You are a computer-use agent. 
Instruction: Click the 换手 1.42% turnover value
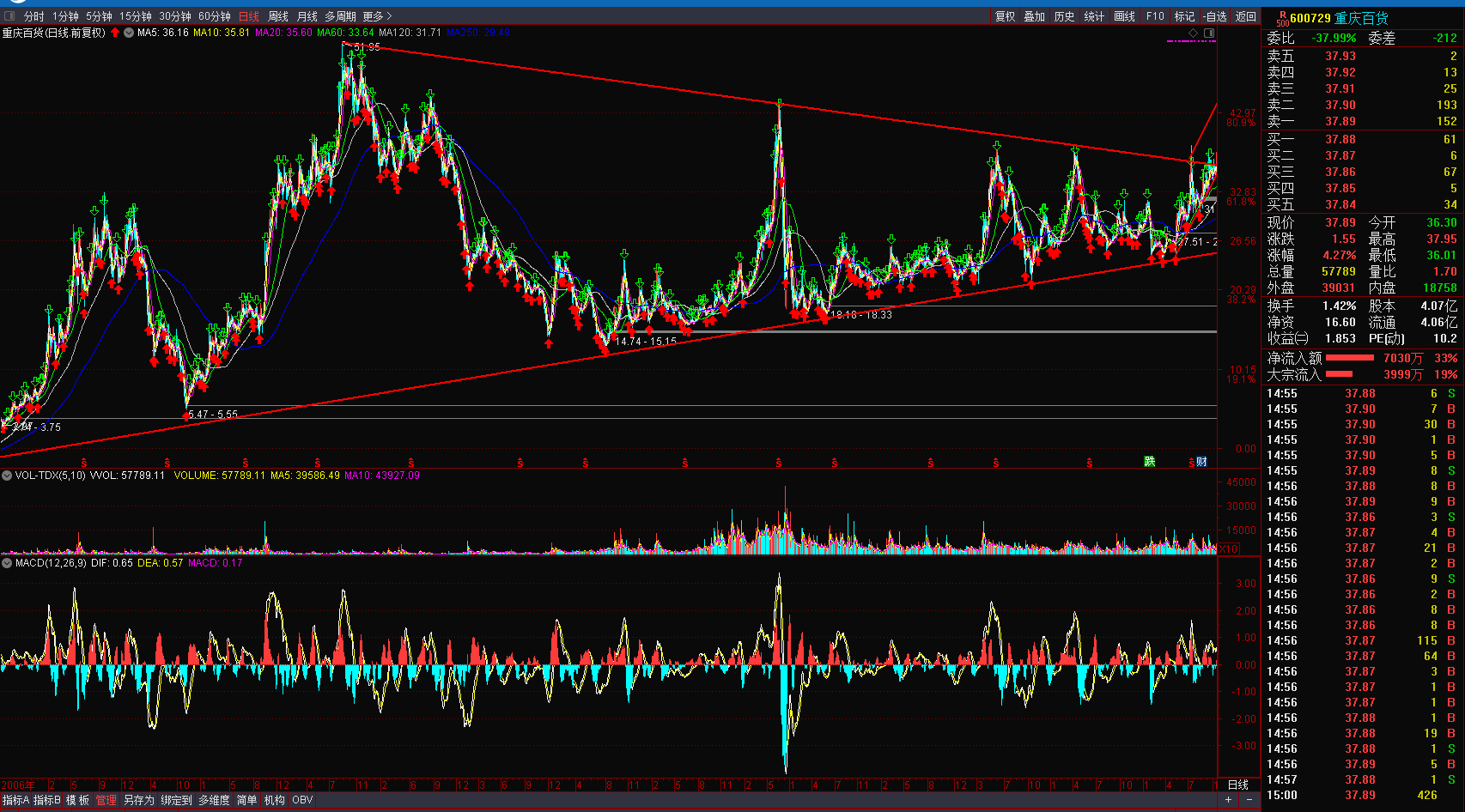(x=1340, y=306)
